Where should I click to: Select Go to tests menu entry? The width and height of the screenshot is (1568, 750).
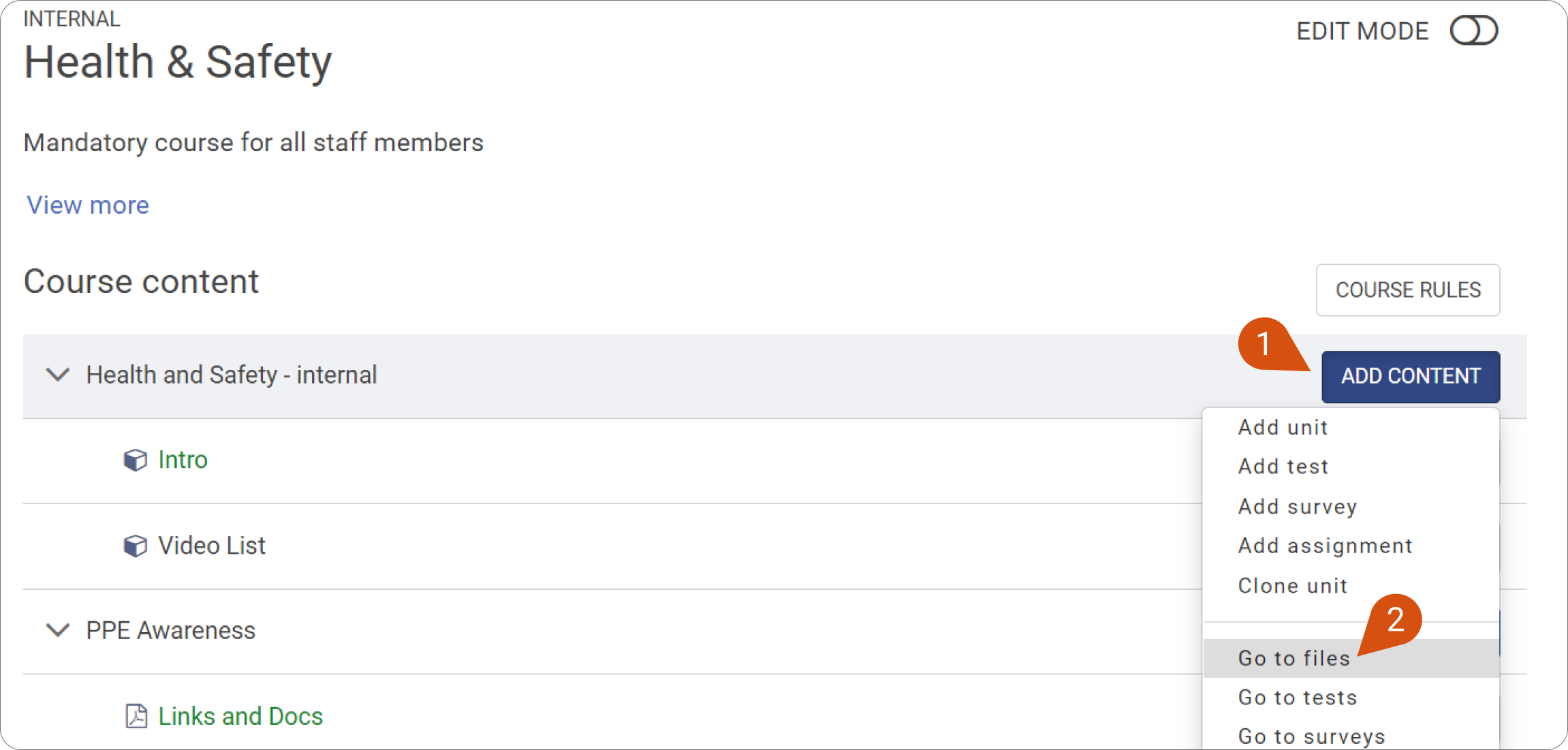1351,698
